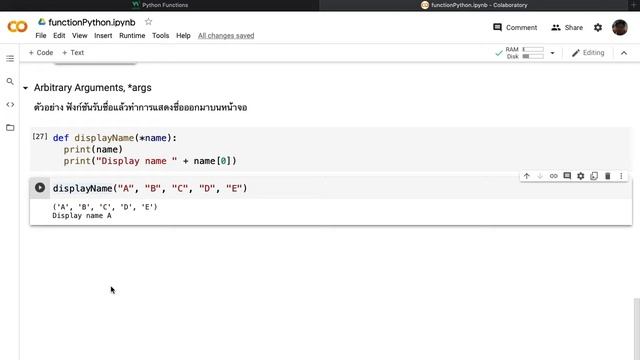Click the tuple output ('A', 'B', 'C', 'D', 'E')
640x360 pixels.
(105, 207)
